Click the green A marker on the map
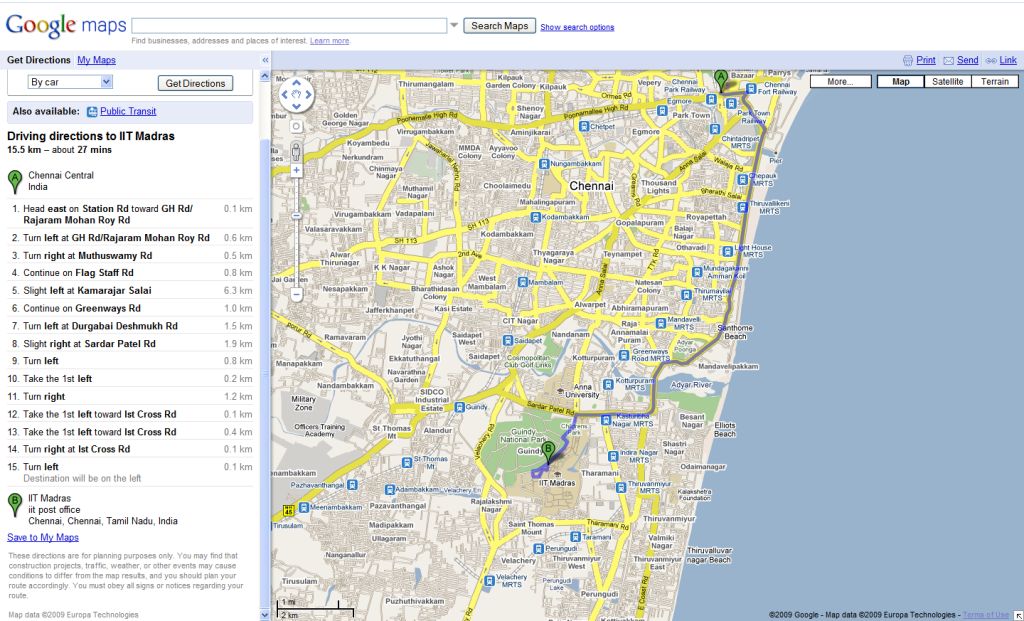1024x621 pixels. point(721,82)
